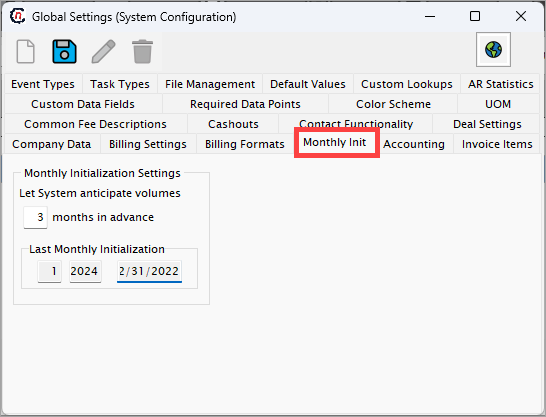The image size is (546, 417).
Task: Maximize the Global Settings window
Action: point(475,16)
